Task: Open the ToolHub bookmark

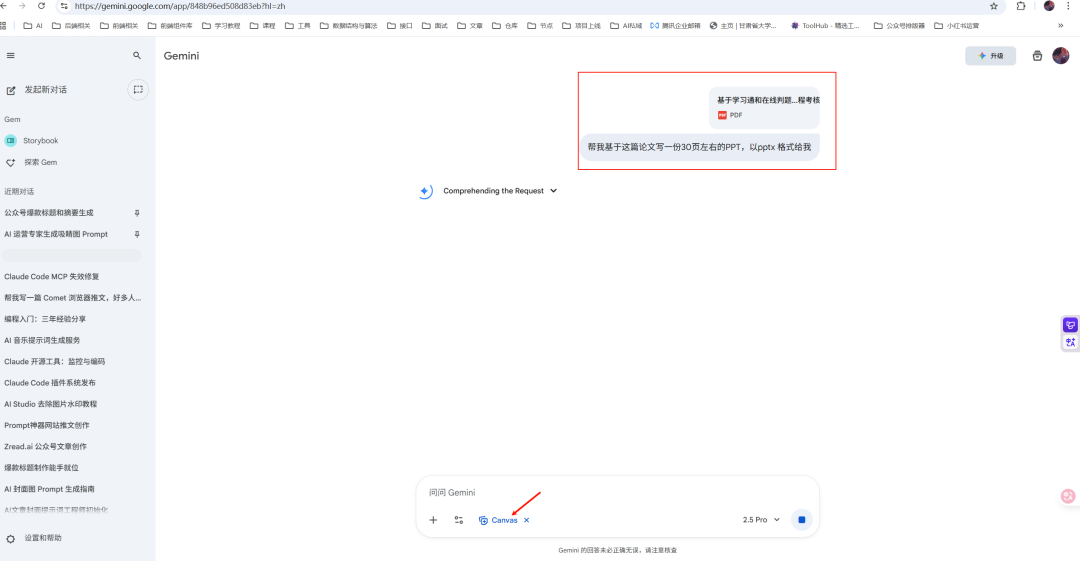Action: (x=825, y=26)
